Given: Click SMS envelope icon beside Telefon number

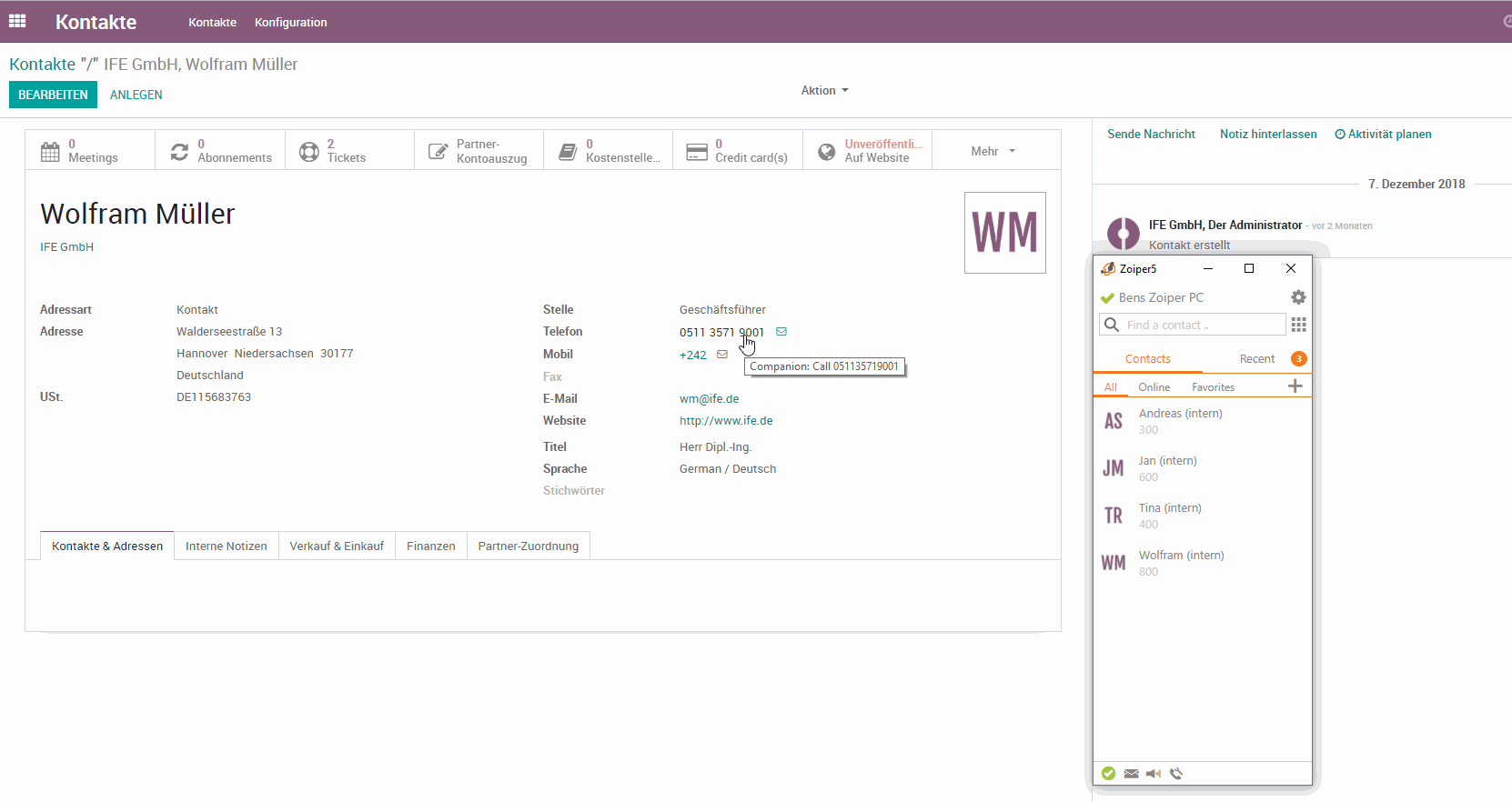Looking at the screenshot, I should [781, 332].
